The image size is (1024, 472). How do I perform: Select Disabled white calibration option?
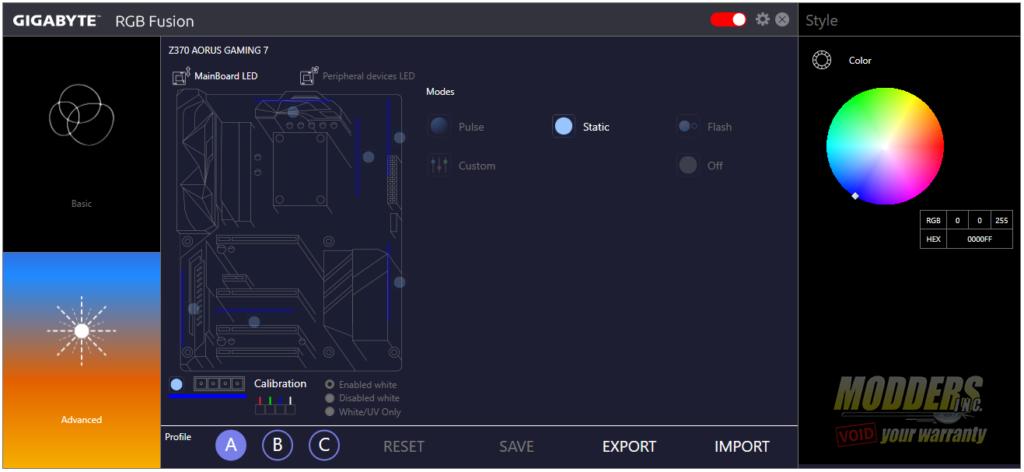click(362, 398)
